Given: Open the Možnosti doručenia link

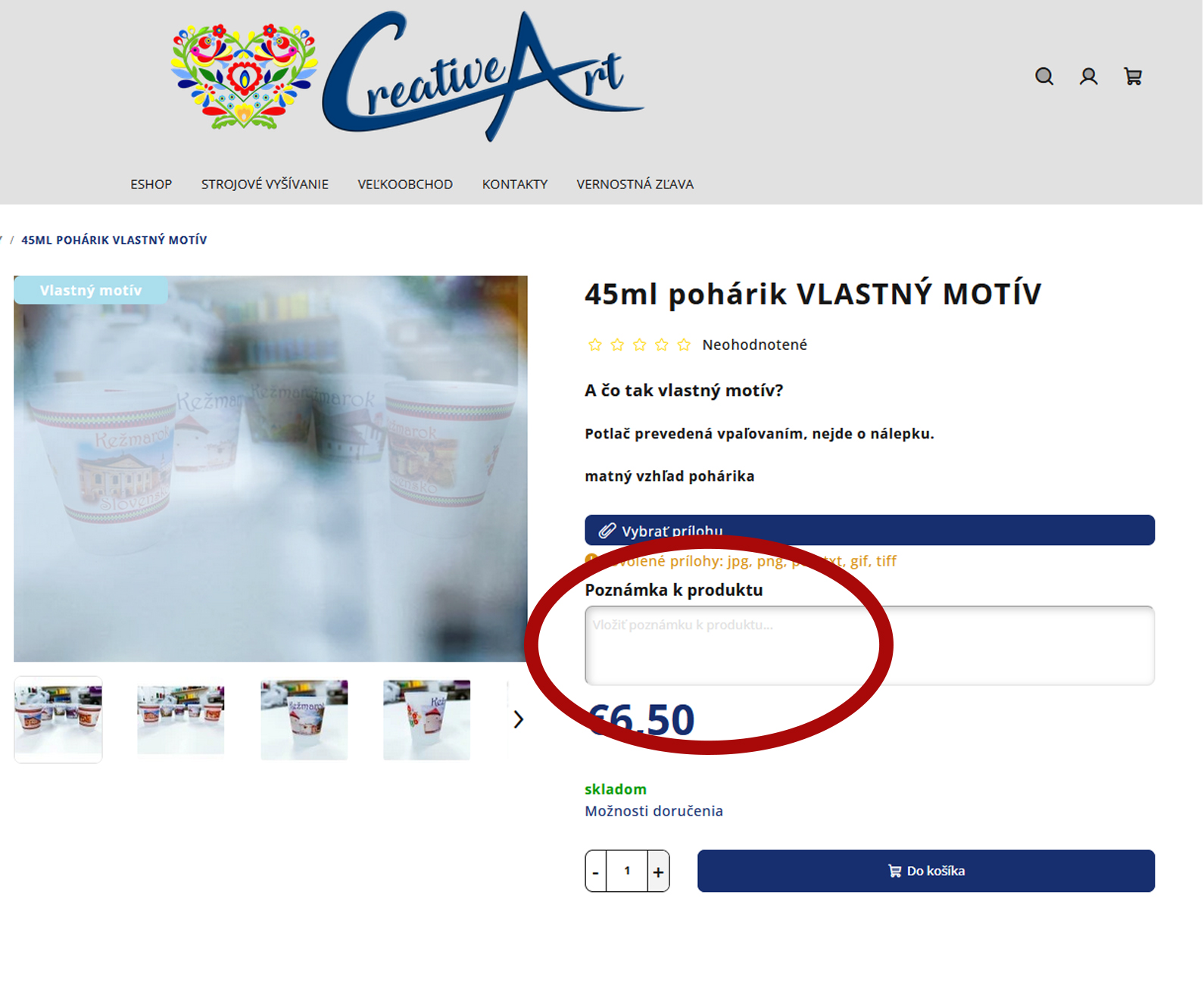Looking at the screenshot, I should coord(653,811).
